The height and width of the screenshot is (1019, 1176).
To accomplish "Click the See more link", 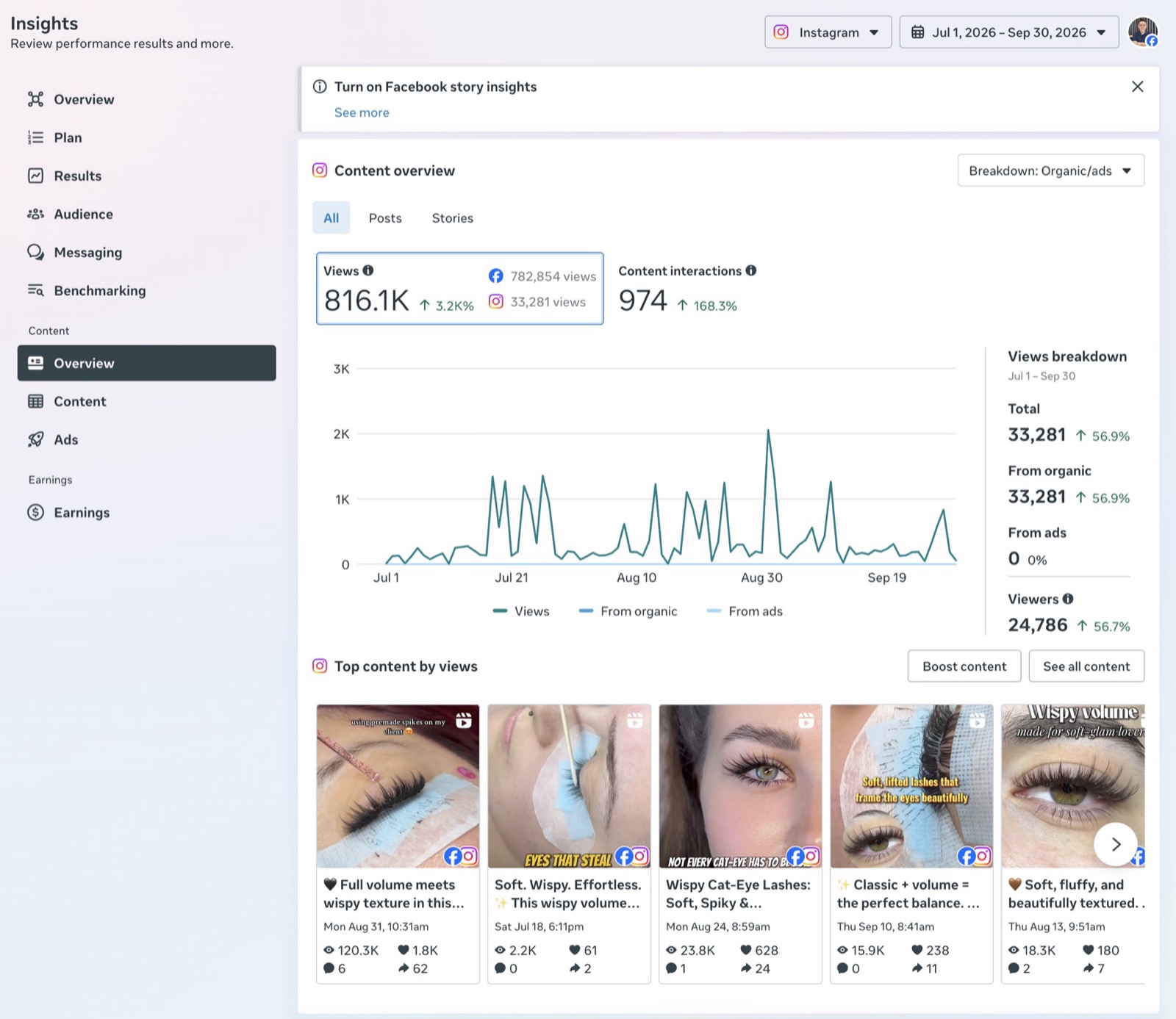I will tap(362, 112).
